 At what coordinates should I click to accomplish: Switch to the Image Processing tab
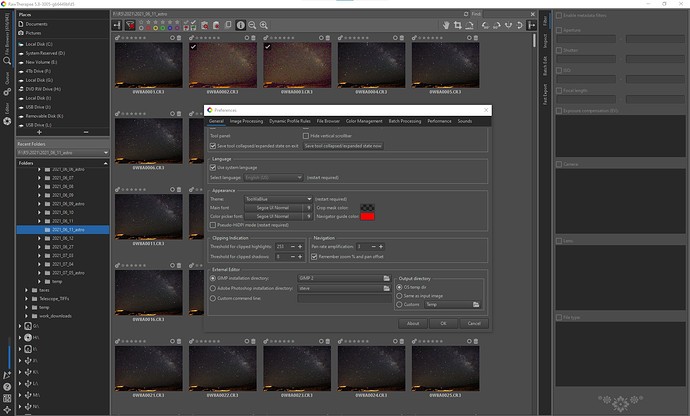245,121
